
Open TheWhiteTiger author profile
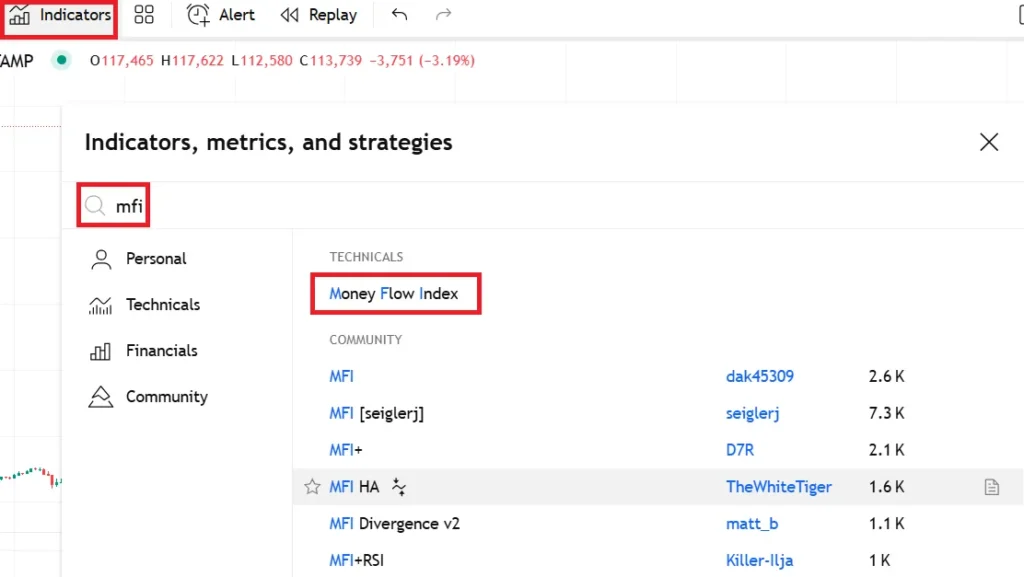click(778, 487)
